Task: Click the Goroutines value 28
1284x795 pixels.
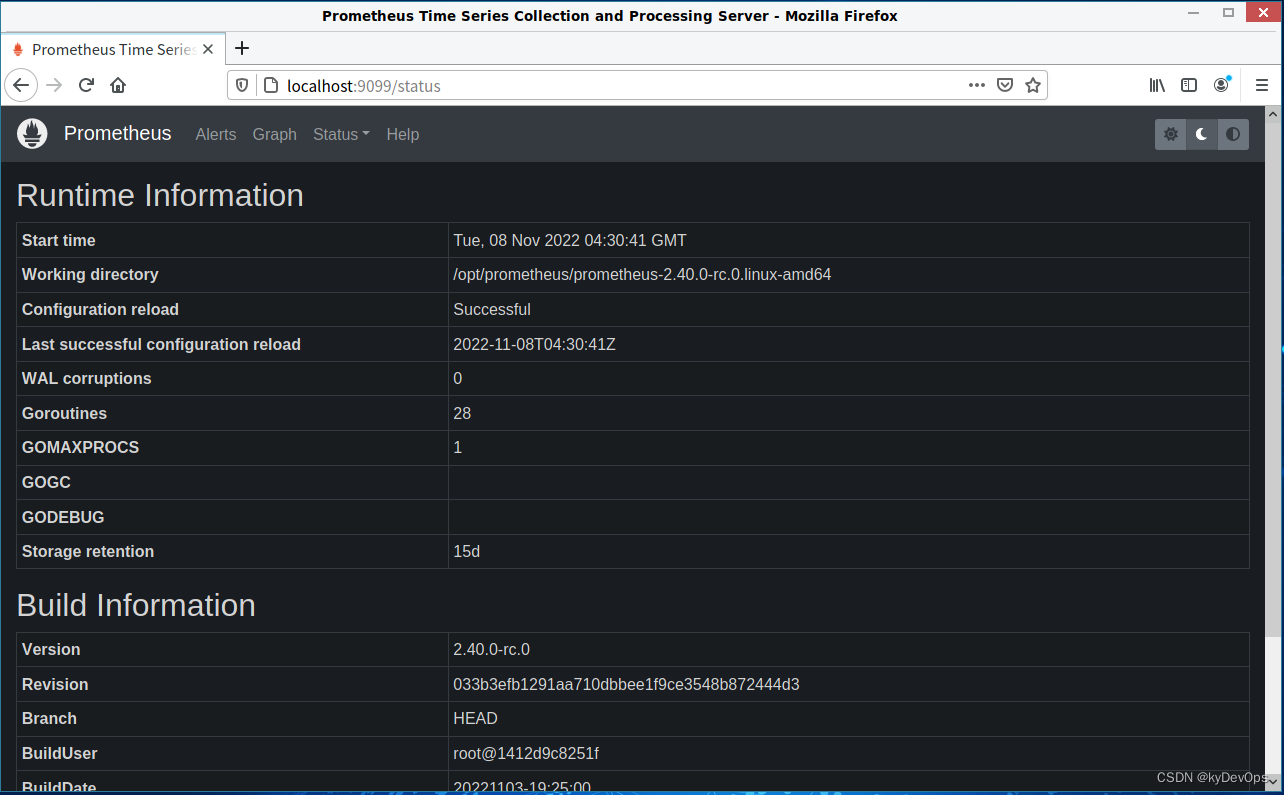Action: (x=462, y=413)
